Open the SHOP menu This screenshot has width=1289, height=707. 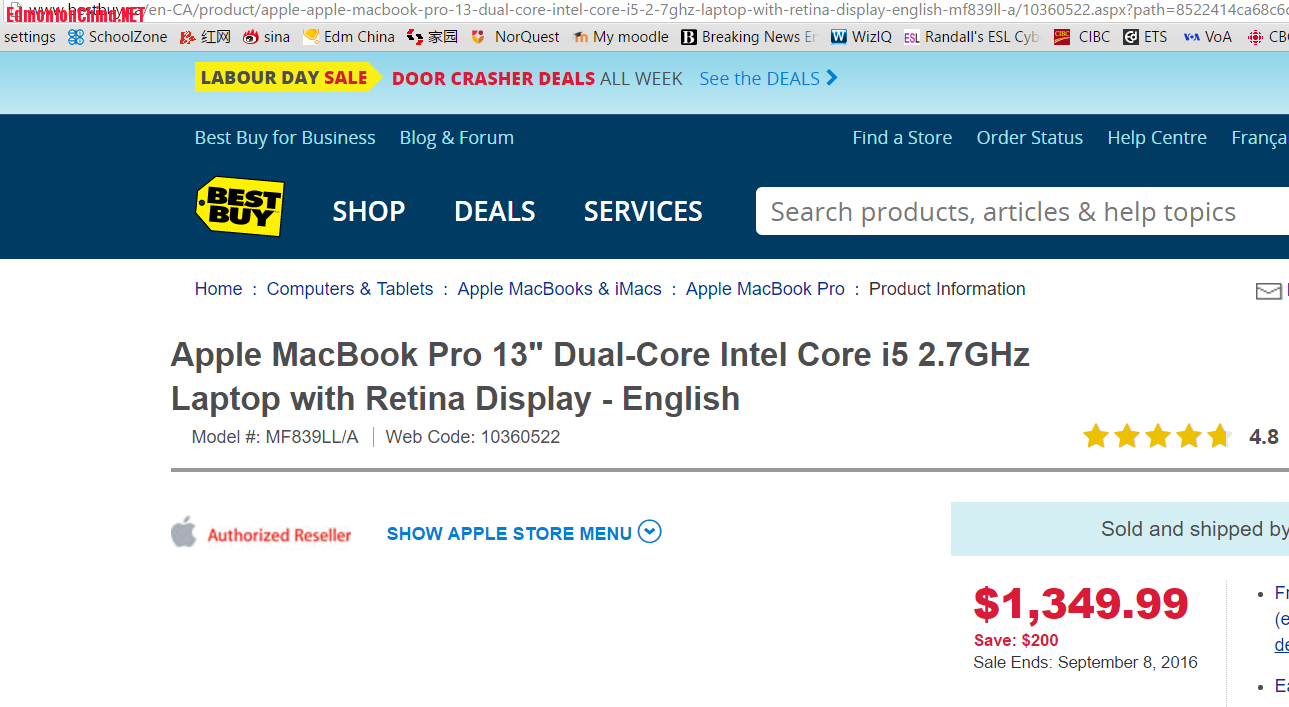[369, 212]
